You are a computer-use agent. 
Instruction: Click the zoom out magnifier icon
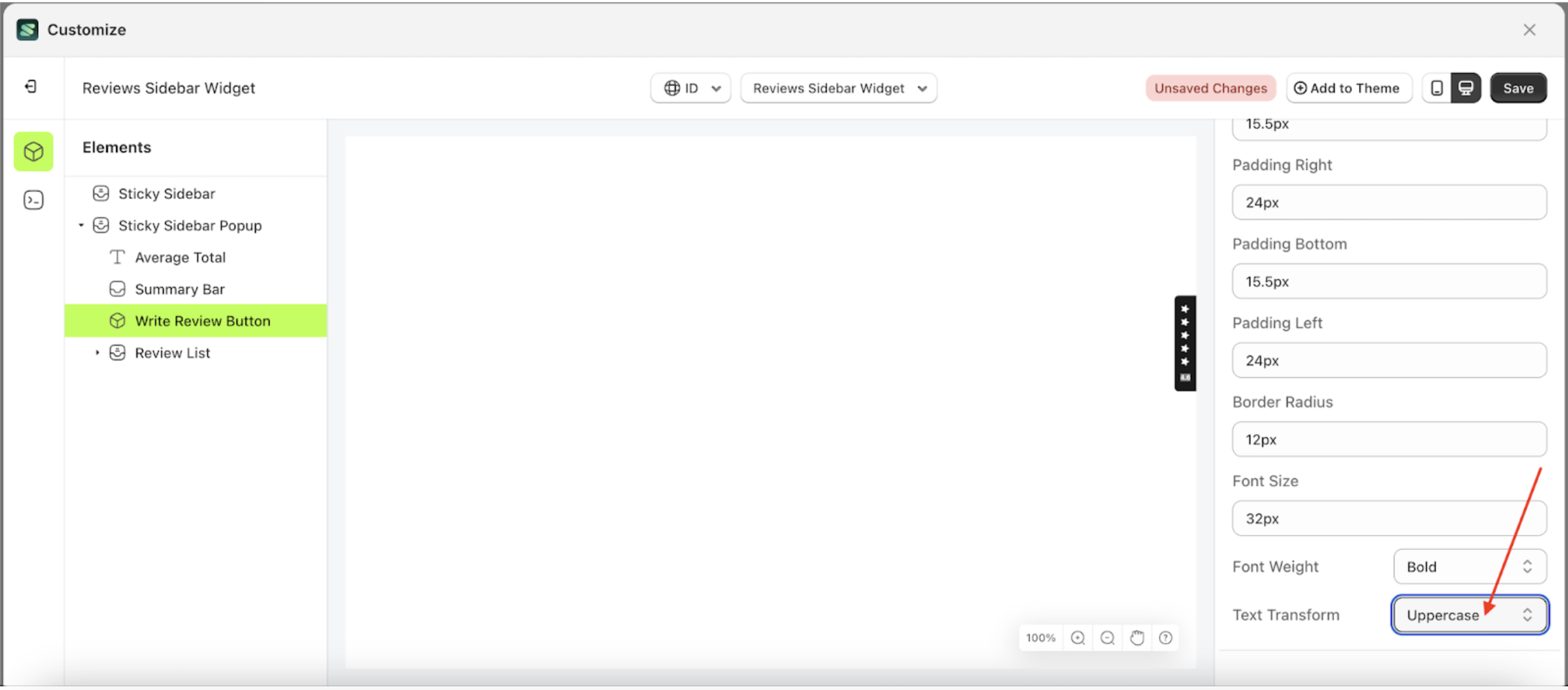pyautogui.click(x=1107, y=637)
